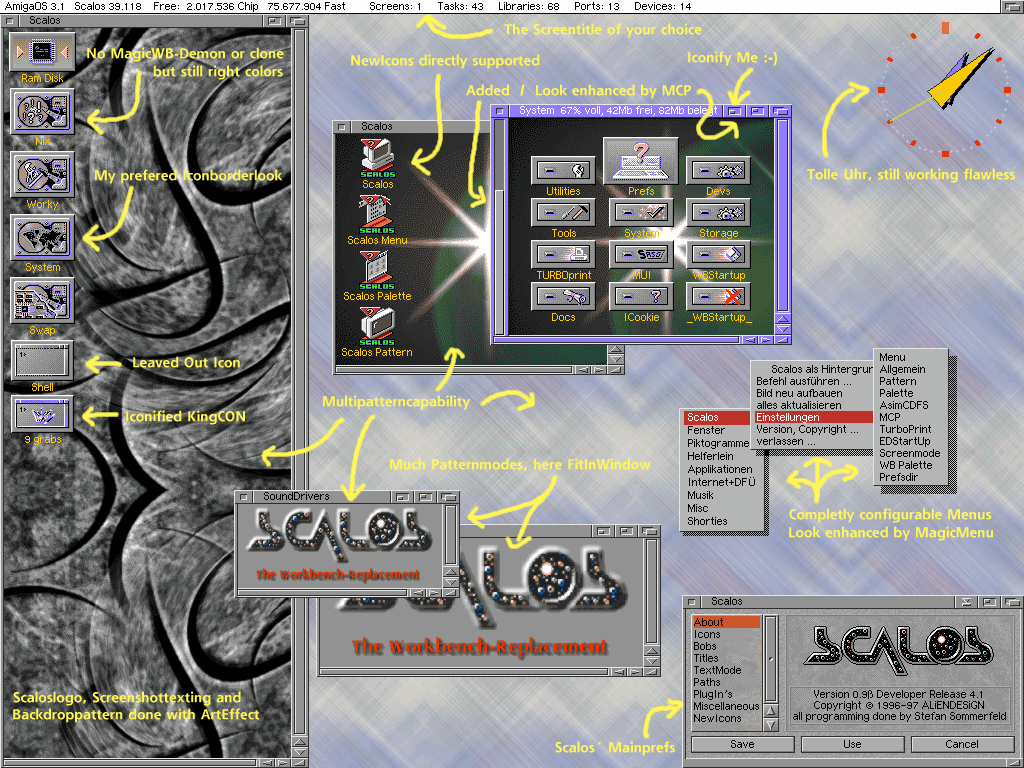Open the Shell icon
The height and width of the screenshot is (768, 1024).
pos(42,360)
